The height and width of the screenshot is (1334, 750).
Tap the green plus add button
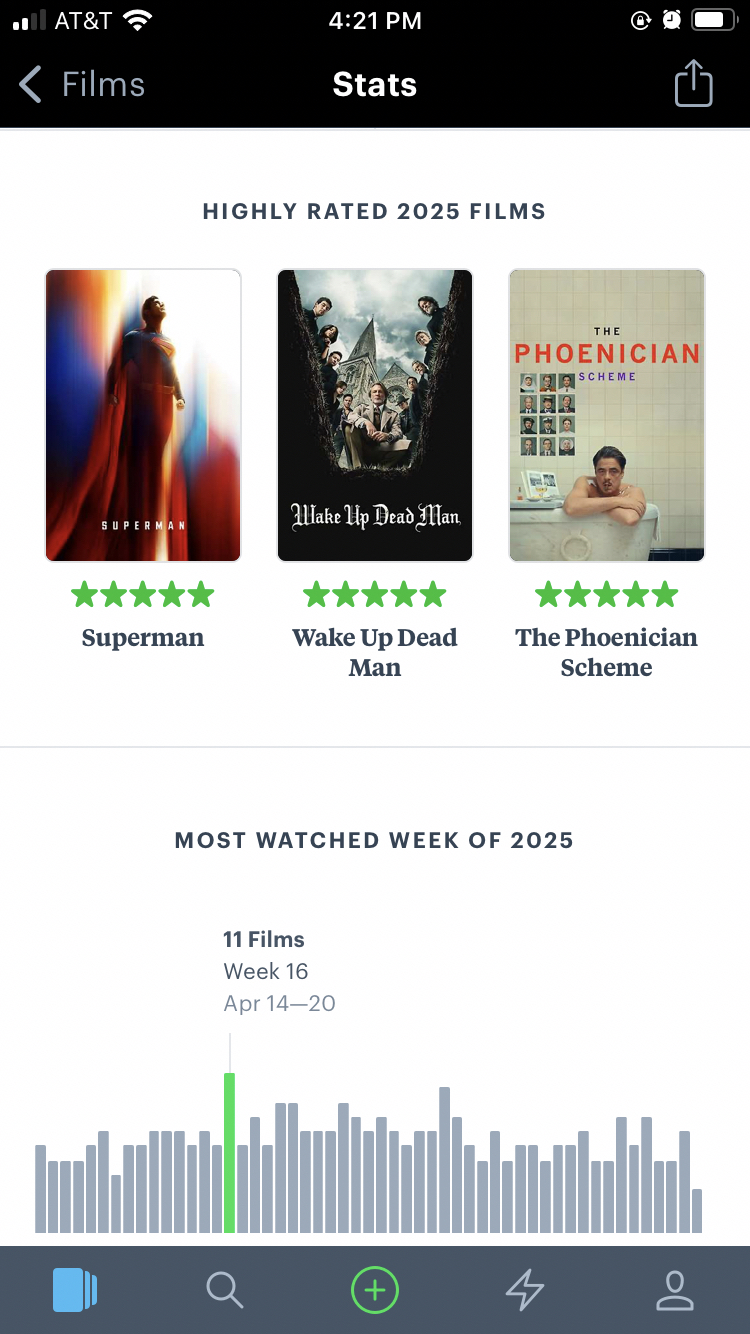pos(375,1290)
